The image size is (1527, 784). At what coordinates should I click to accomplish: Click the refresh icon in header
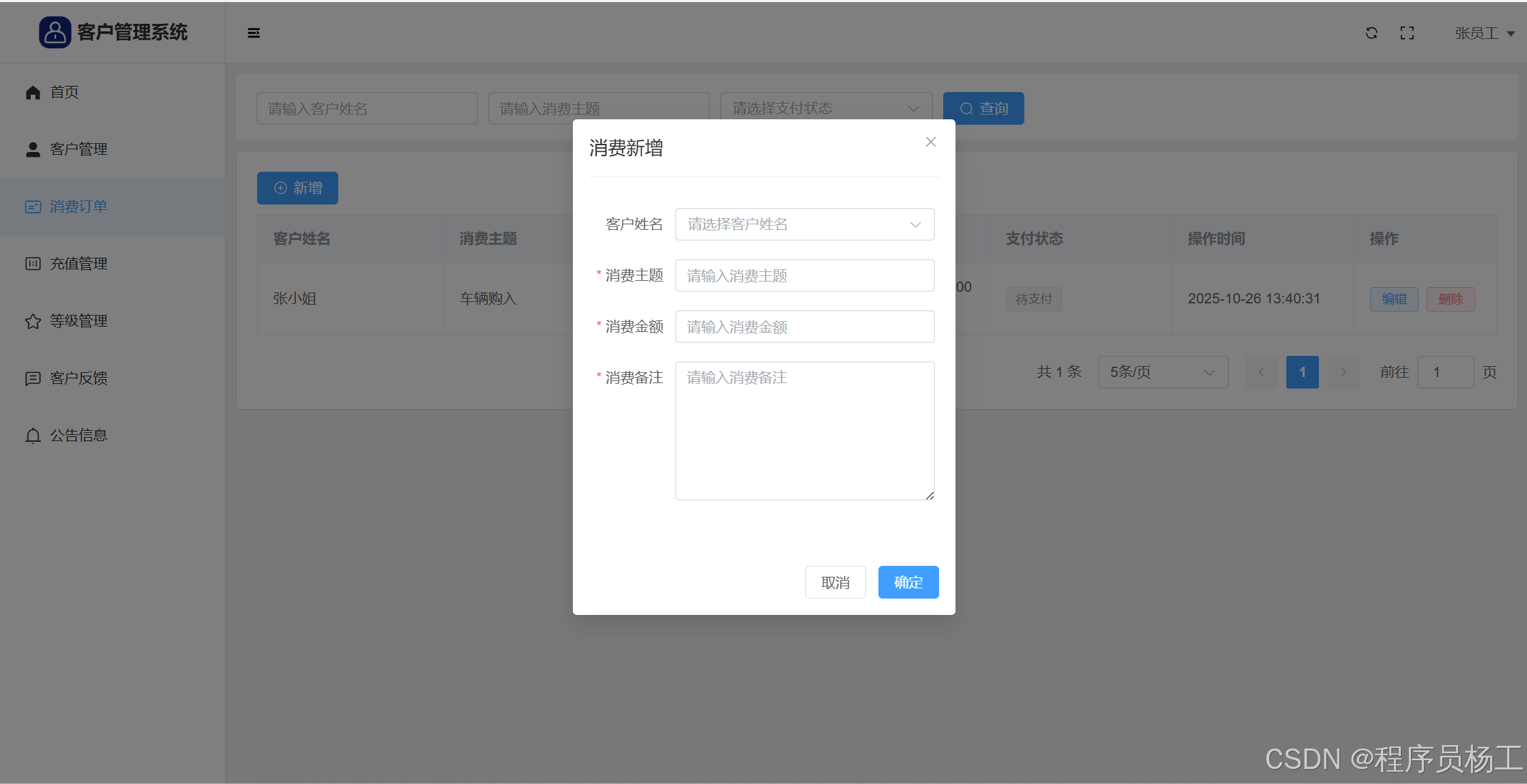1372,33
